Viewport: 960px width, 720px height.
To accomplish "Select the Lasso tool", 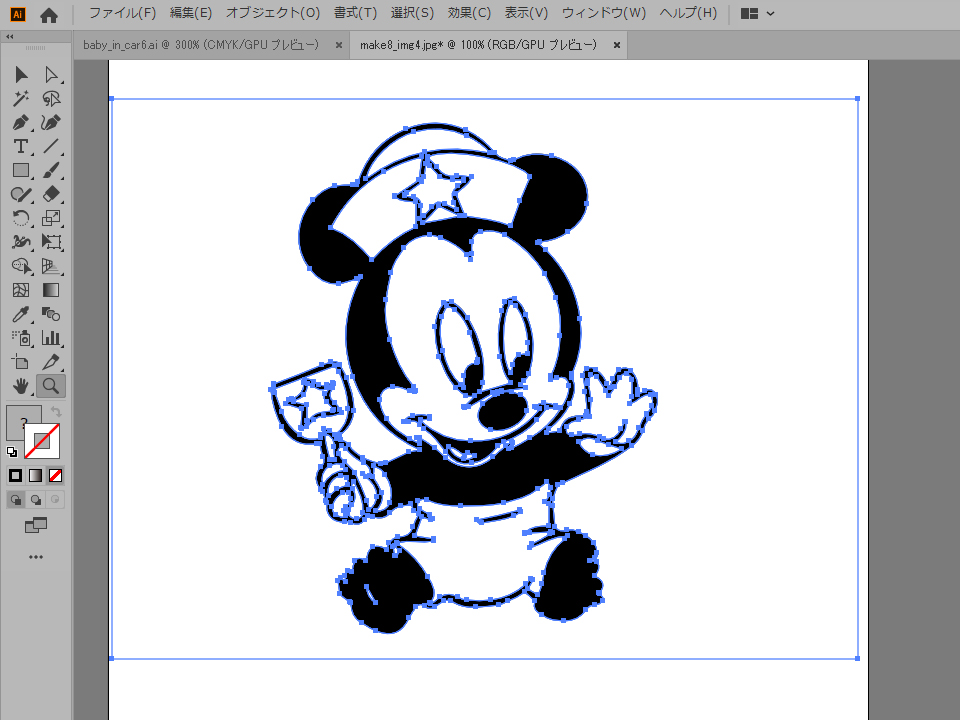I will point(51,99).
